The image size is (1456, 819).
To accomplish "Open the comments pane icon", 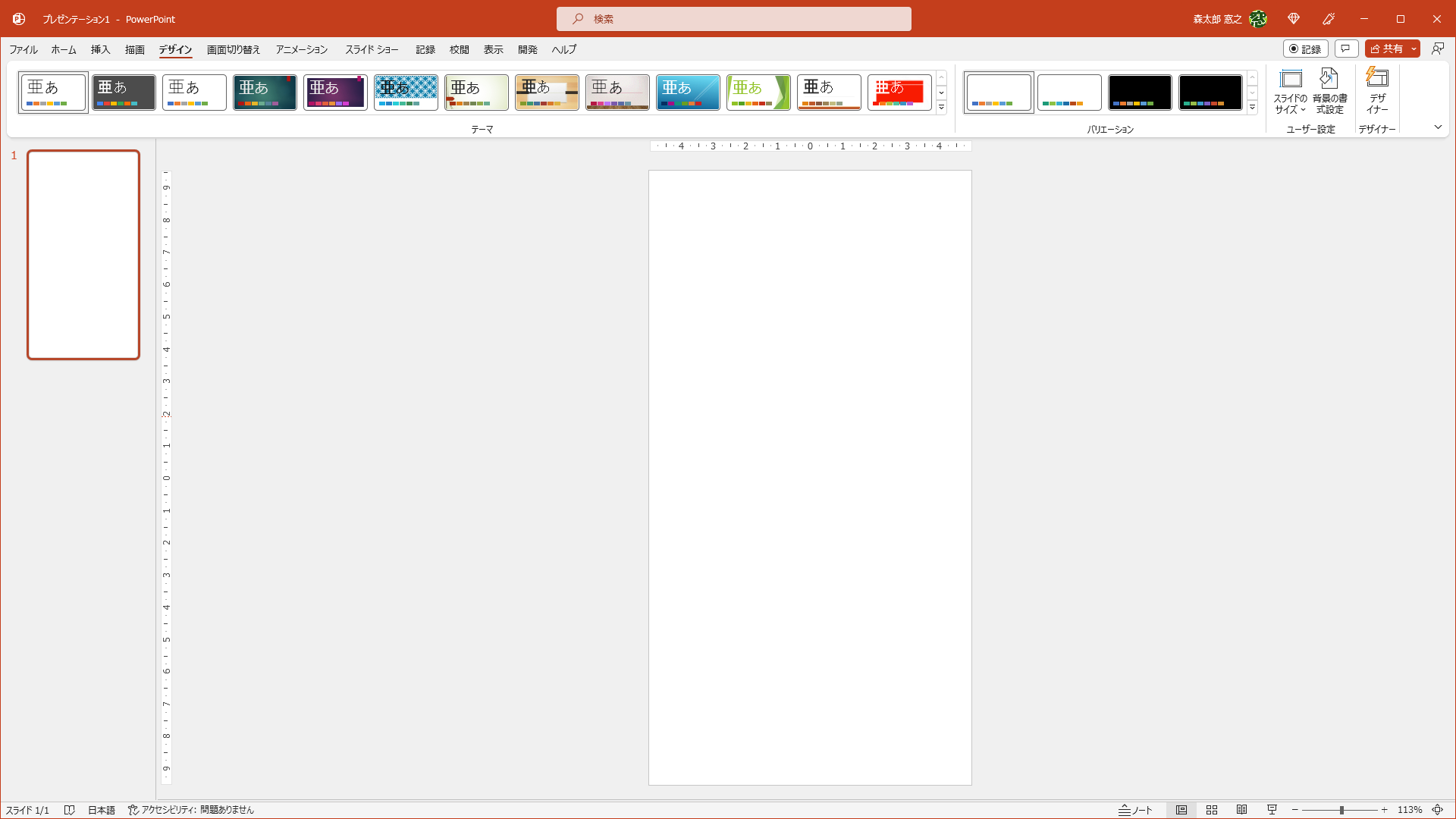I will pos(1346,49).
